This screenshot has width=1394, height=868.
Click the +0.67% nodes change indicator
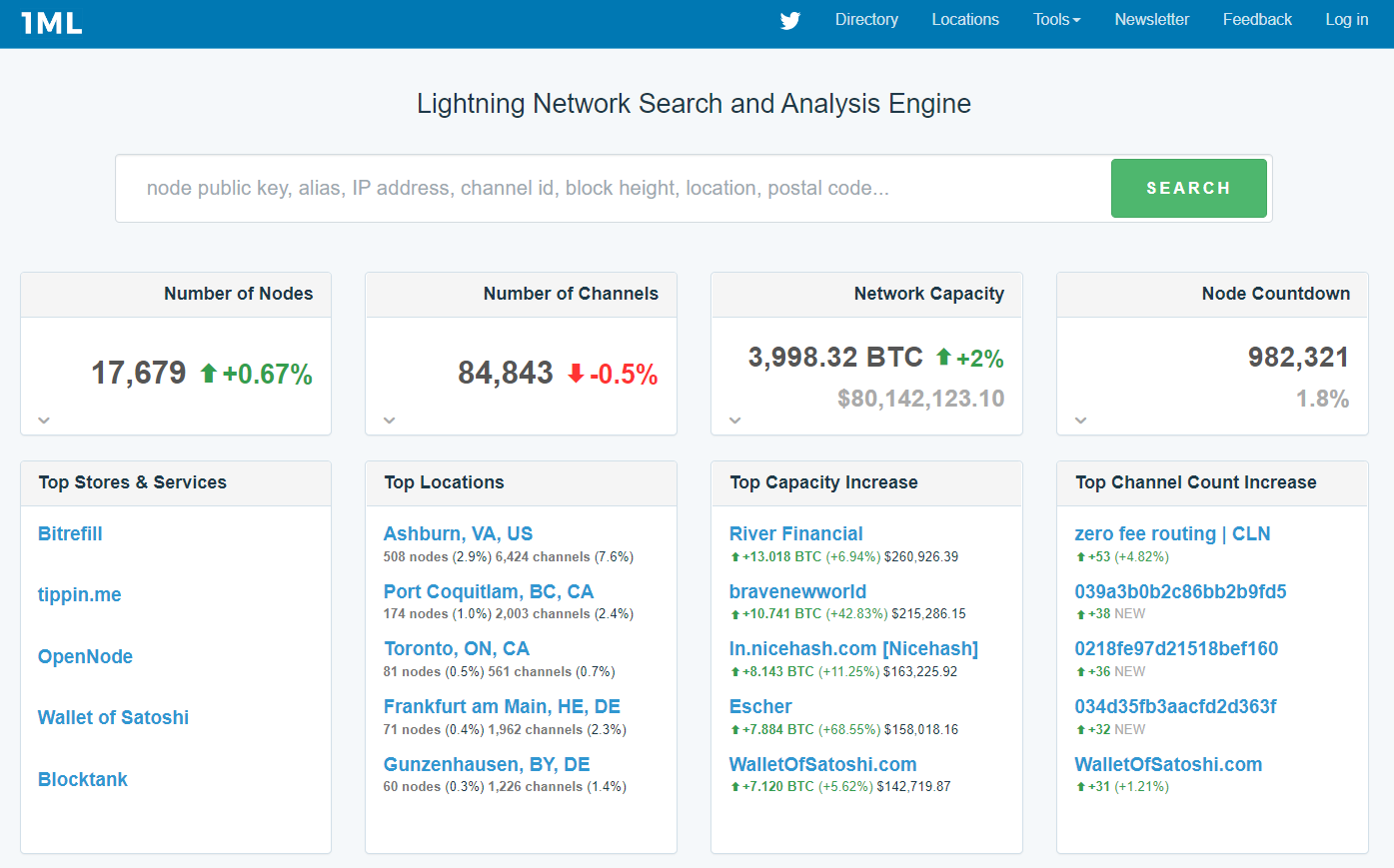coord(257,374)
